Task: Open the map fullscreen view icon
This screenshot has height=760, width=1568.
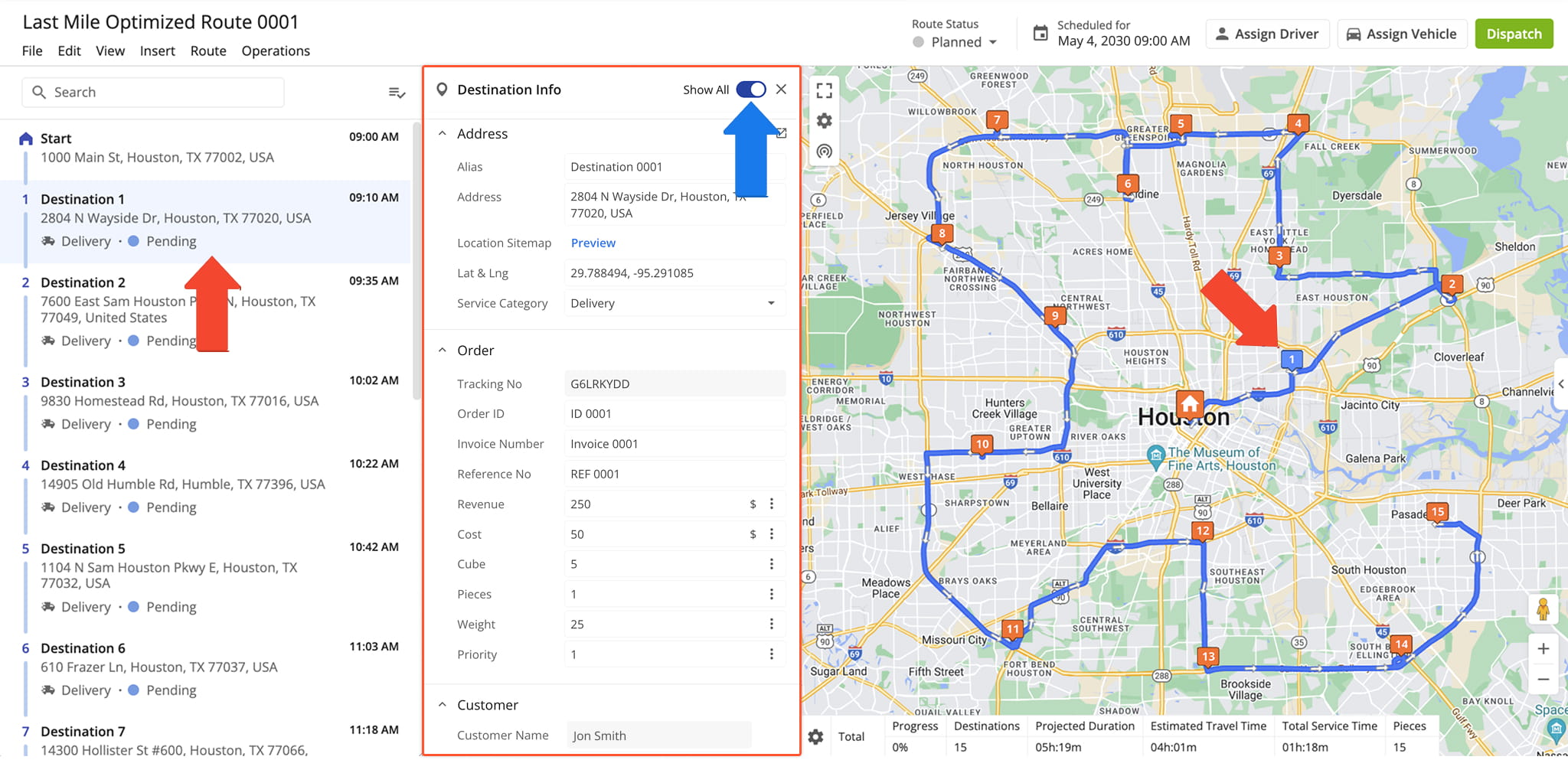Action: point(825,90)
